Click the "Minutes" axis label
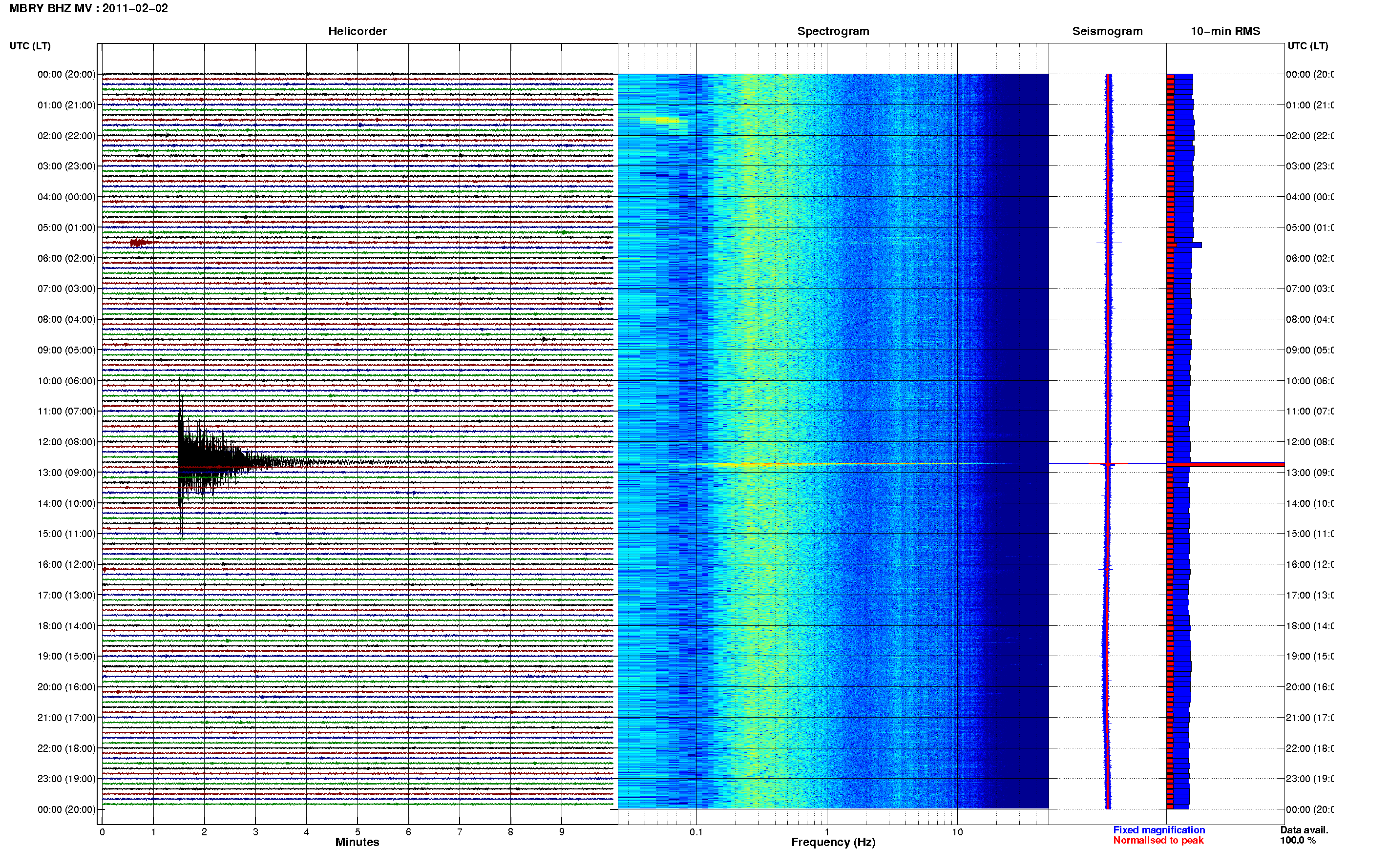 point(357,842)
